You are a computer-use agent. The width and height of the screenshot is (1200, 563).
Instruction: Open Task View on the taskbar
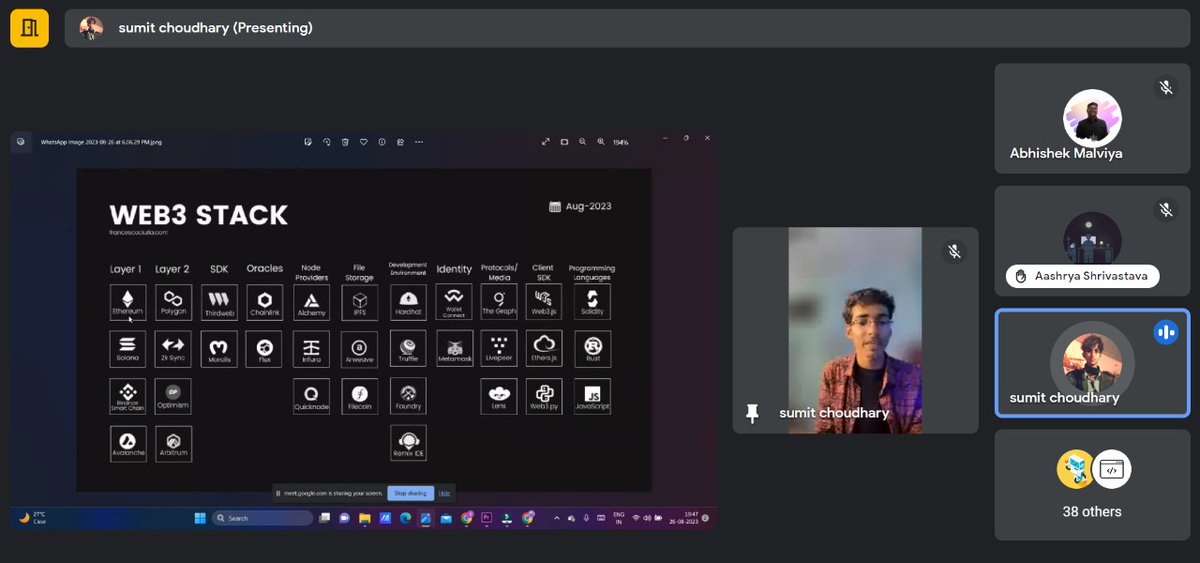pos(325,518)
